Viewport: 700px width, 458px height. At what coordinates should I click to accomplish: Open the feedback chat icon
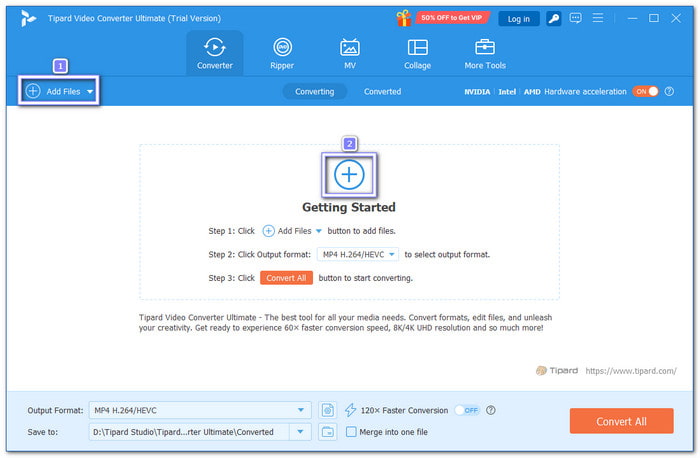click(577, 18)
